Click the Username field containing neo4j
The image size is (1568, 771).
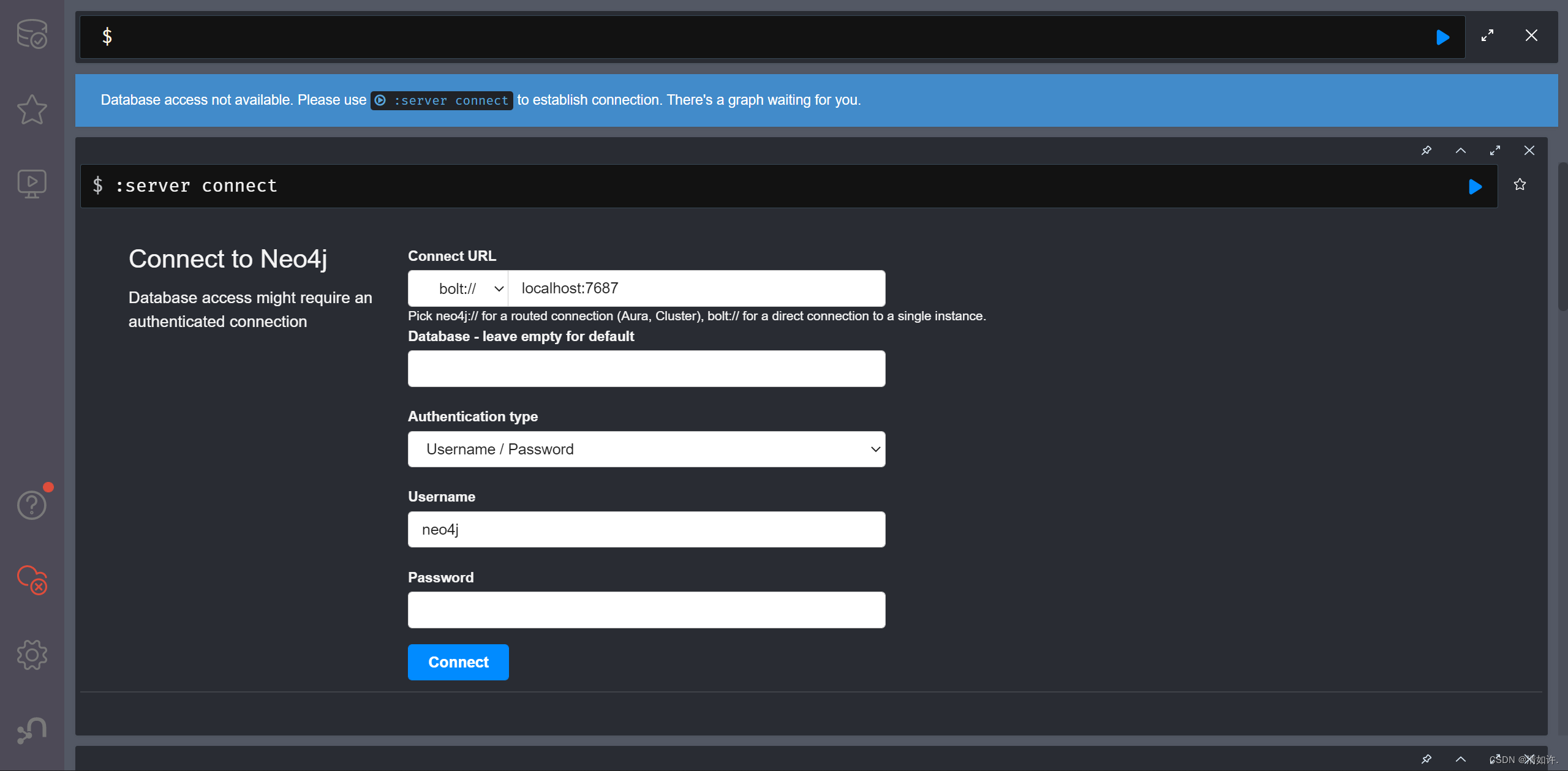[x=646, y=530]
